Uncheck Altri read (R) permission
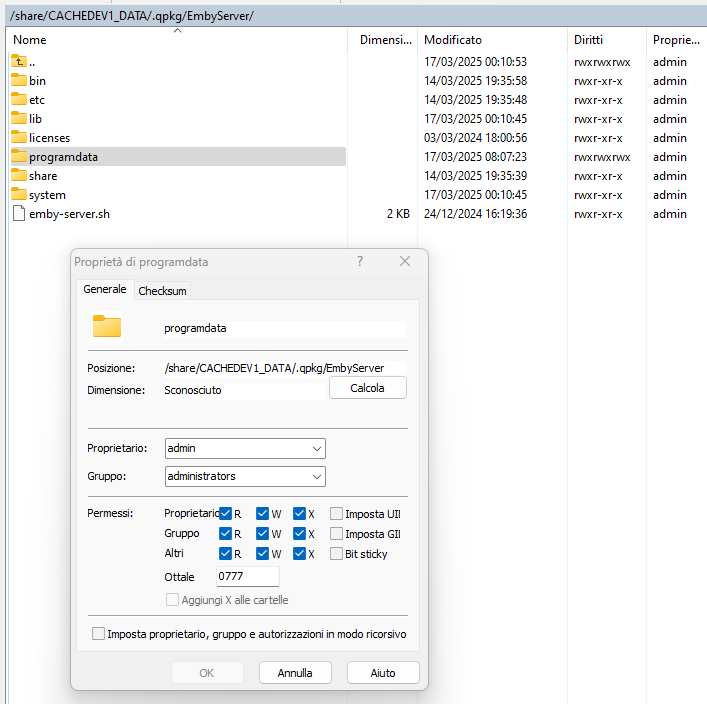Screen dimensions: 707x704 pos(225,553)
